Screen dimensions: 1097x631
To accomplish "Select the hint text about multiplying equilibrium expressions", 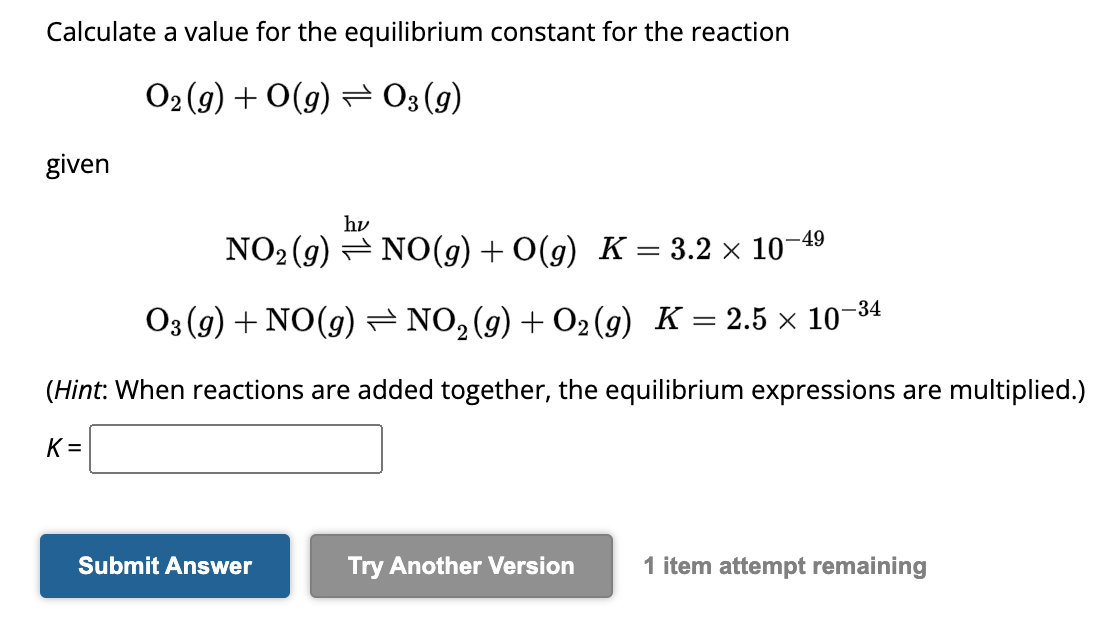I will [x=564, y=390].
